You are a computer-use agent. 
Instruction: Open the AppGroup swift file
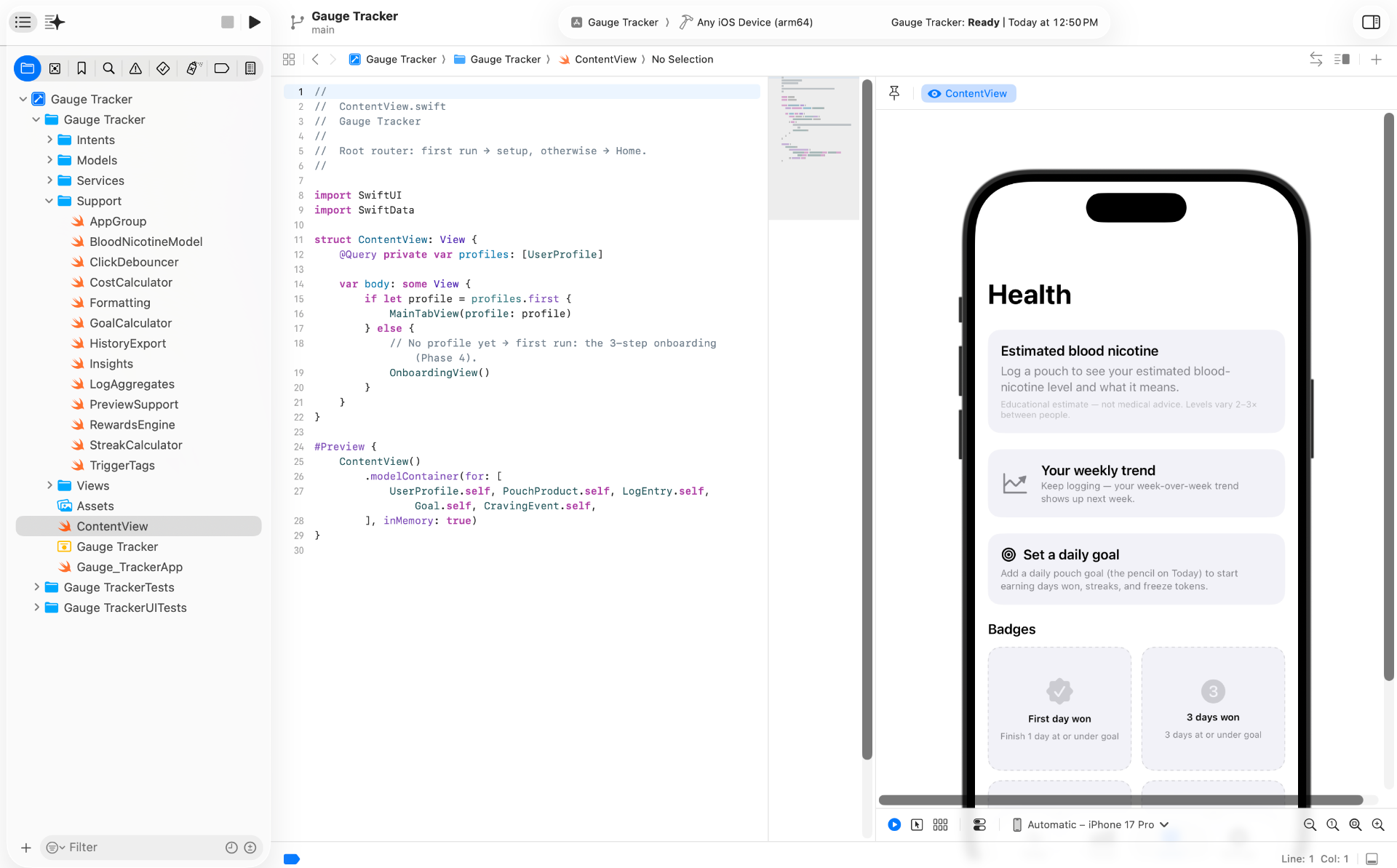(x=118, y=221)
